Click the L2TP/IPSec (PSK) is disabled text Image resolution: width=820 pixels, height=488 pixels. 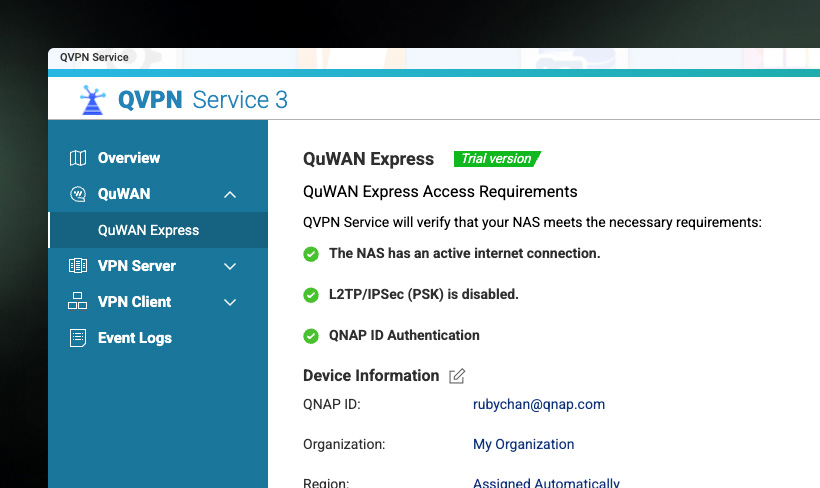pyautogui.click(x=424, y=294)
